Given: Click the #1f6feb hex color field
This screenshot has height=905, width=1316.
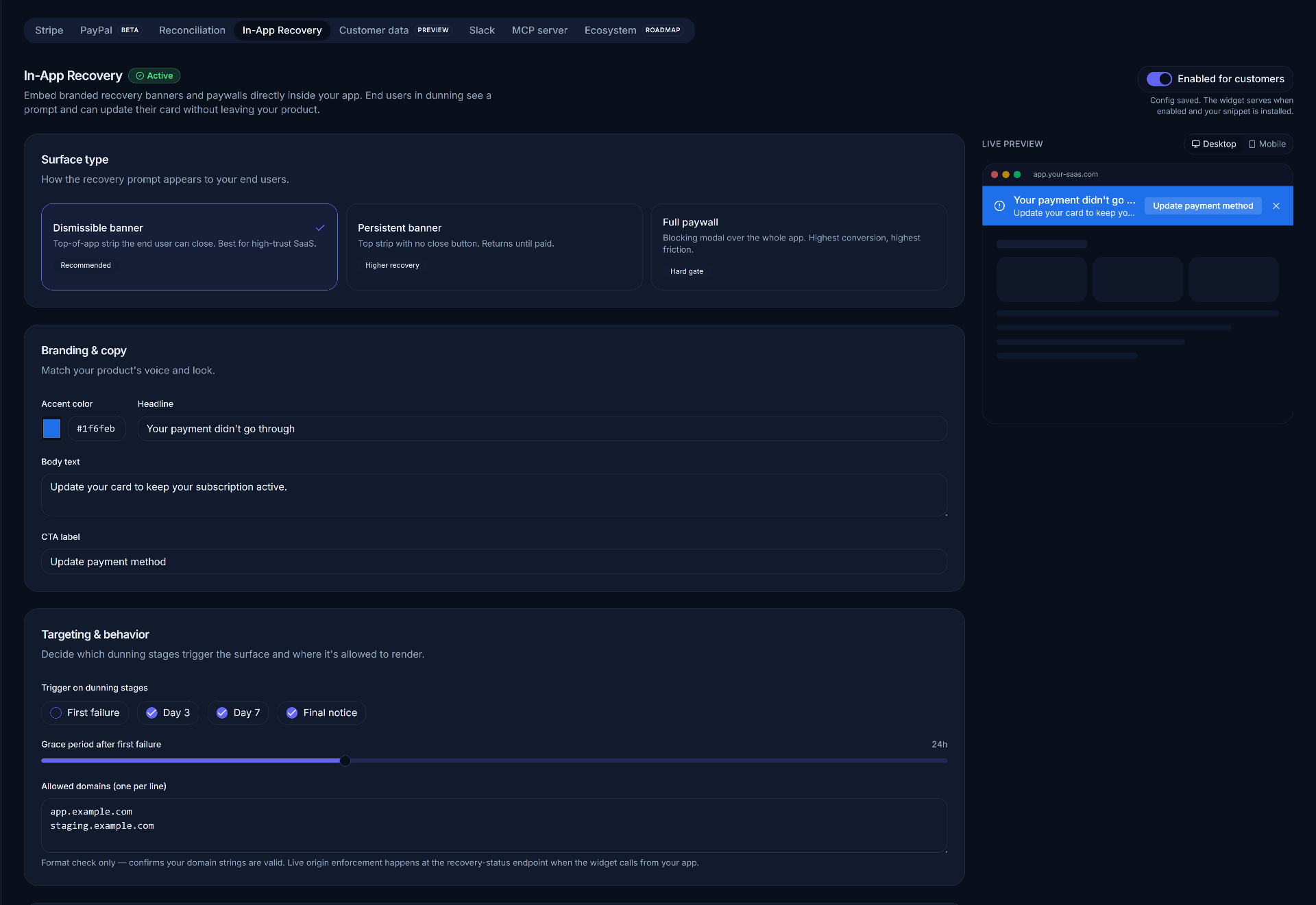Looking at the screenshot, I should [97, 428].
